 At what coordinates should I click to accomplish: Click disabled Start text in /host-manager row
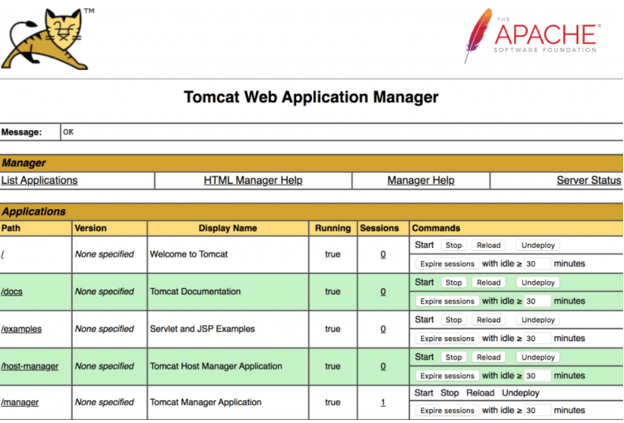[x=424, y=357]
